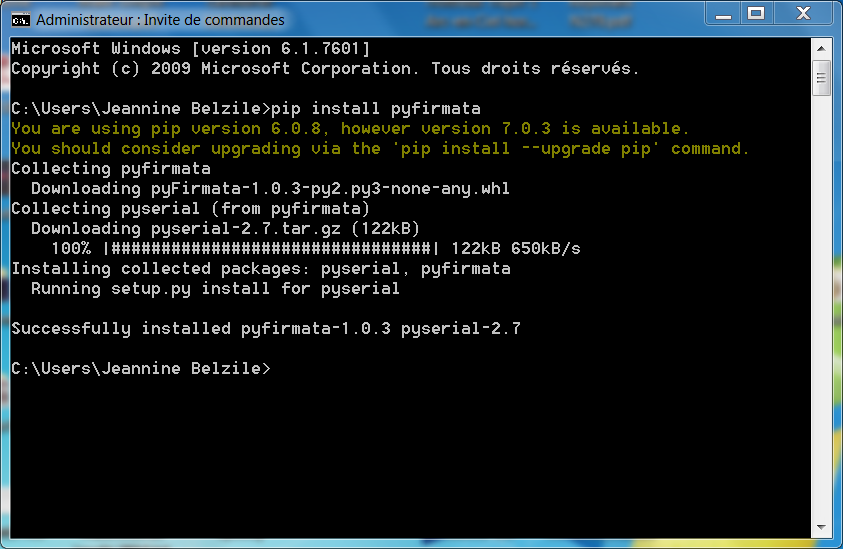
Task: Click the scrollbar down arrow
Action: click(x=821, y=527)
